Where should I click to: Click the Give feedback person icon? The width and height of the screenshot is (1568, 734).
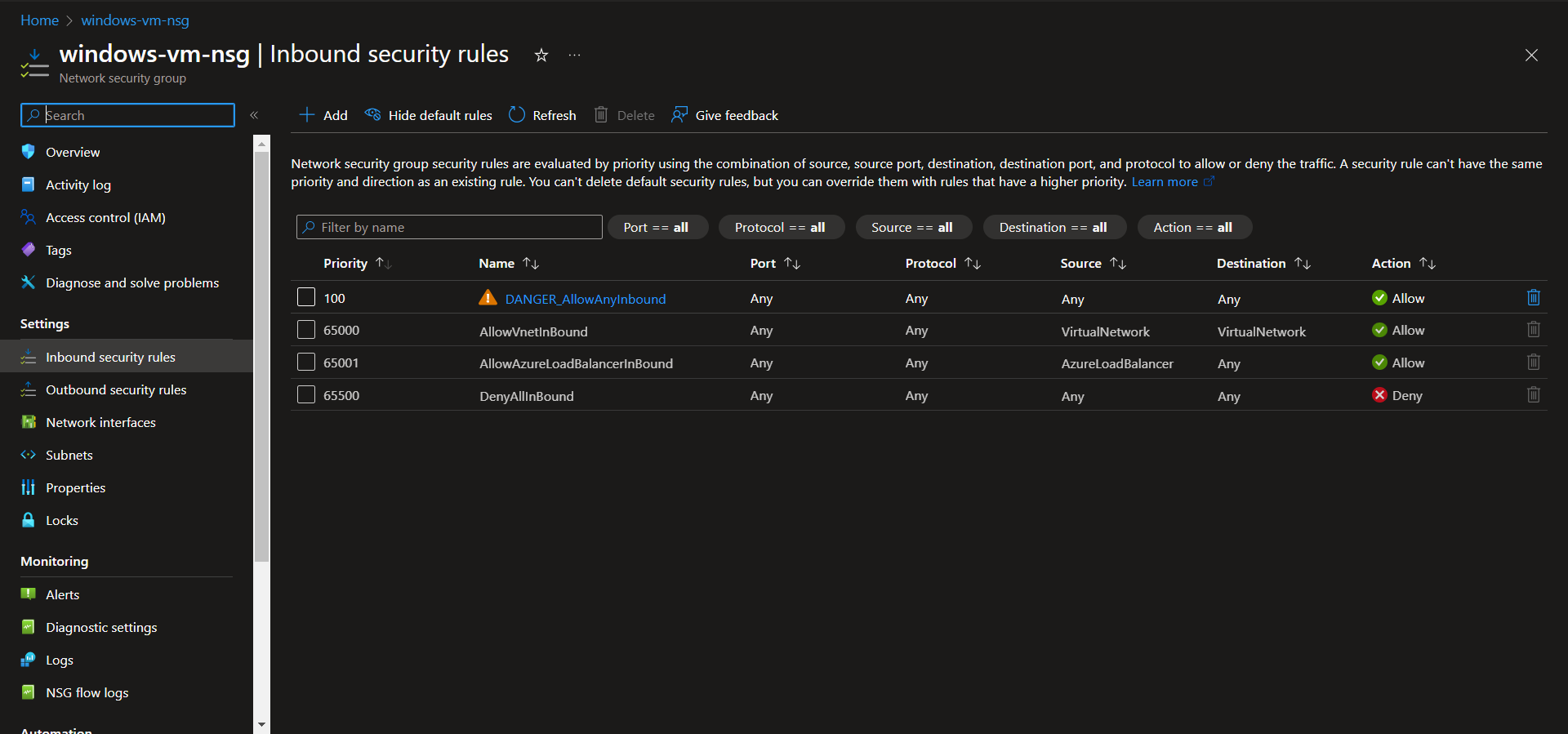(679, 115)
